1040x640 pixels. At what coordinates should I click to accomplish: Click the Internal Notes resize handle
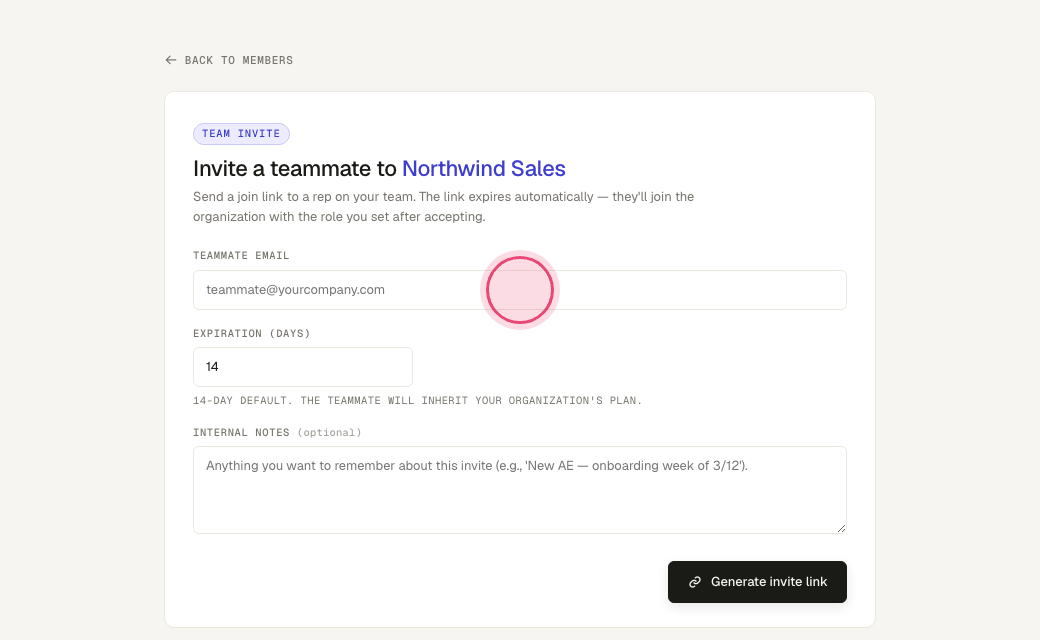(x=841, y=528)
